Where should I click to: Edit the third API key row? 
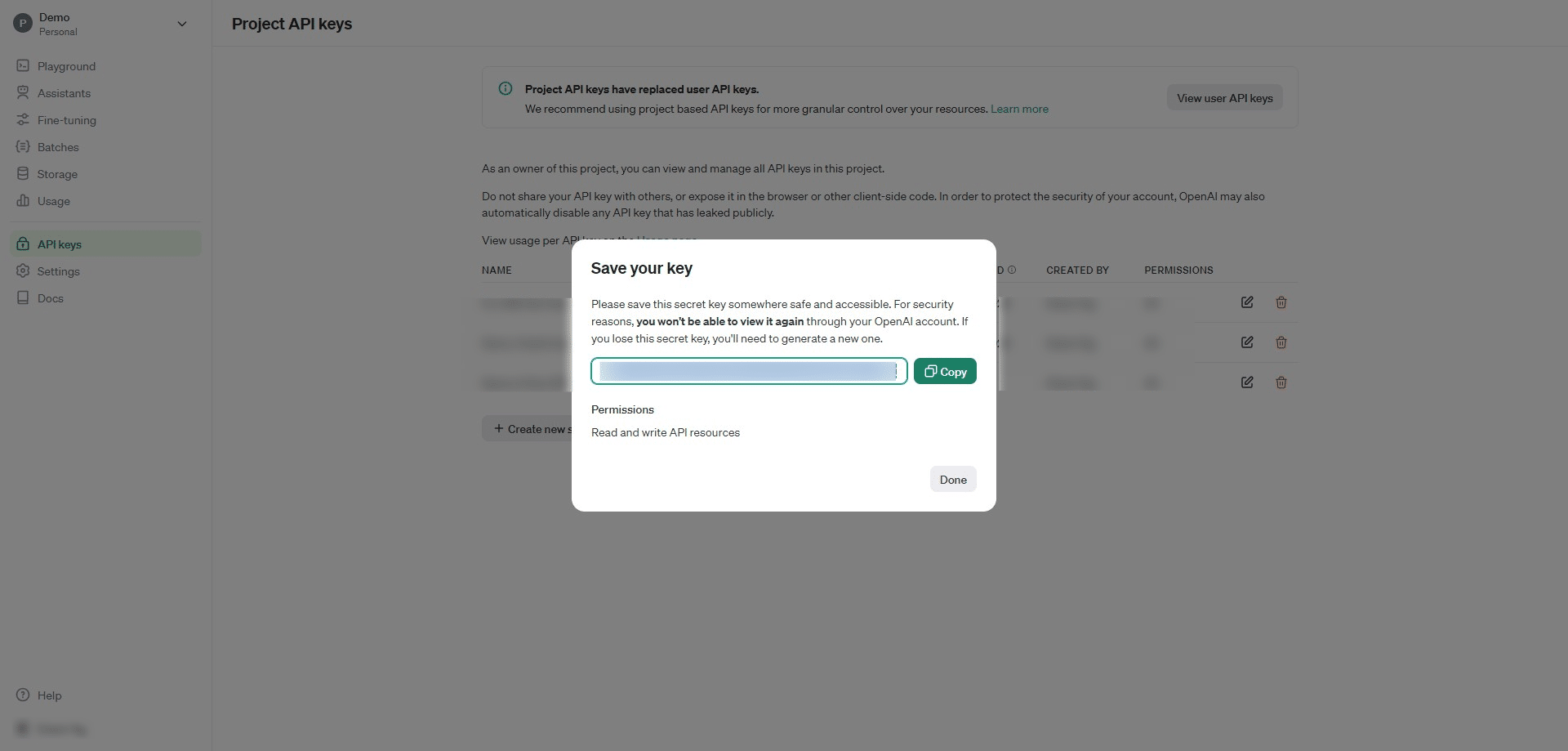pyautogui.click(x=1247, y=382)
